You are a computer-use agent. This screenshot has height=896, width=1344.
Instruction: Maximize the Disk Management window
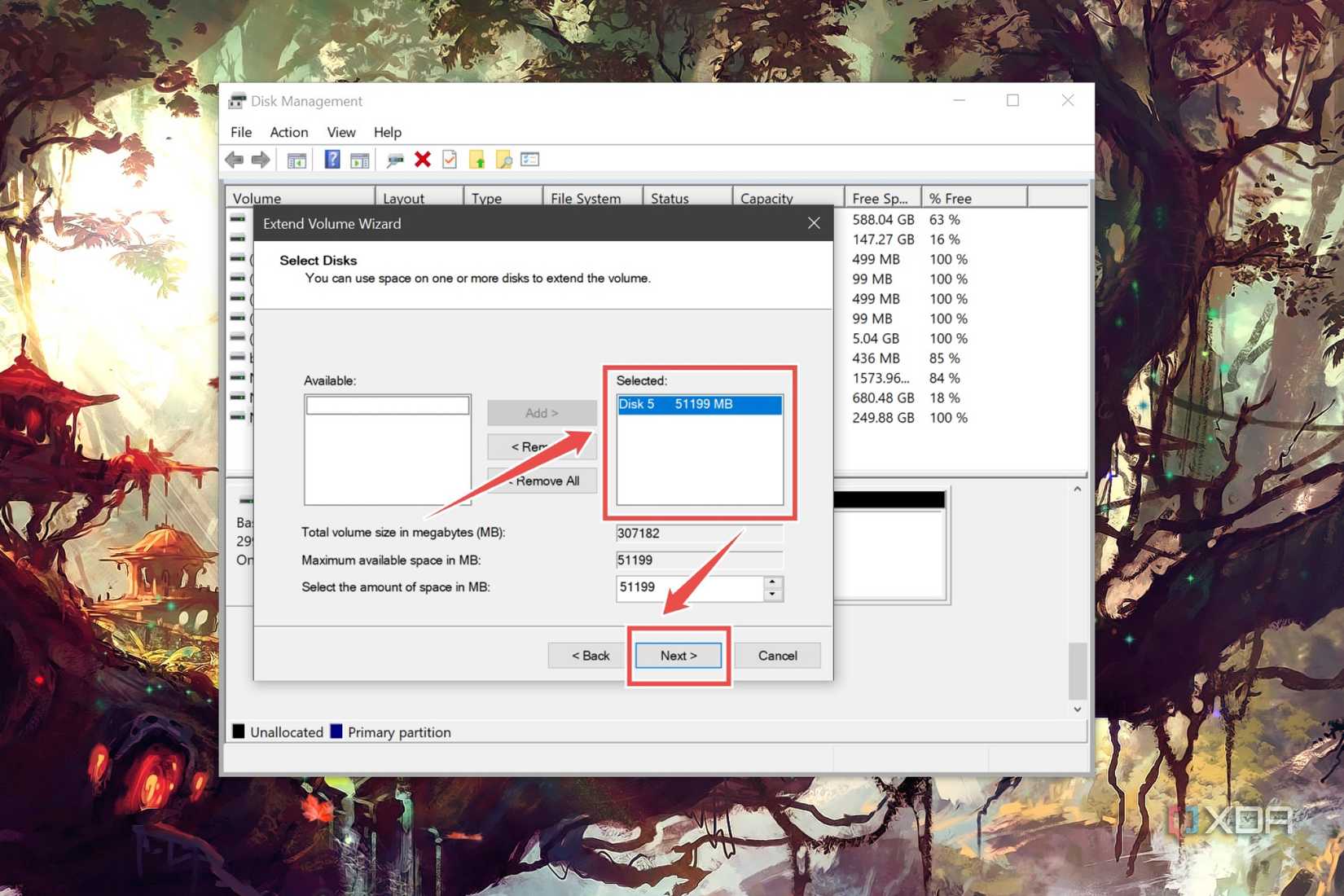click(x=1012, y=100)
